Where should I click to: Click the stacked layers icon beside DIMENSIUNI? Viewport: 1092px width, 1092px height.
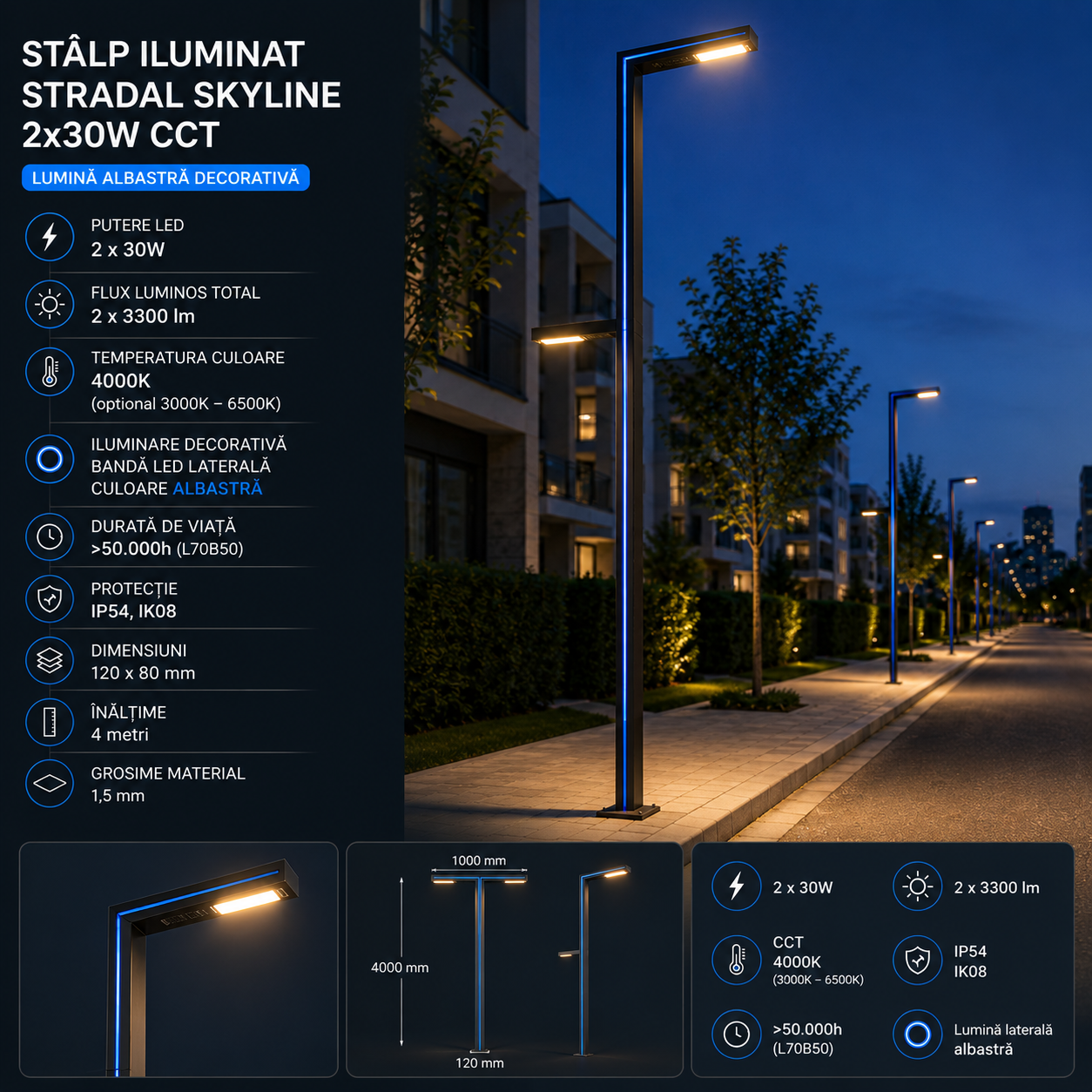tap(50, 661)
